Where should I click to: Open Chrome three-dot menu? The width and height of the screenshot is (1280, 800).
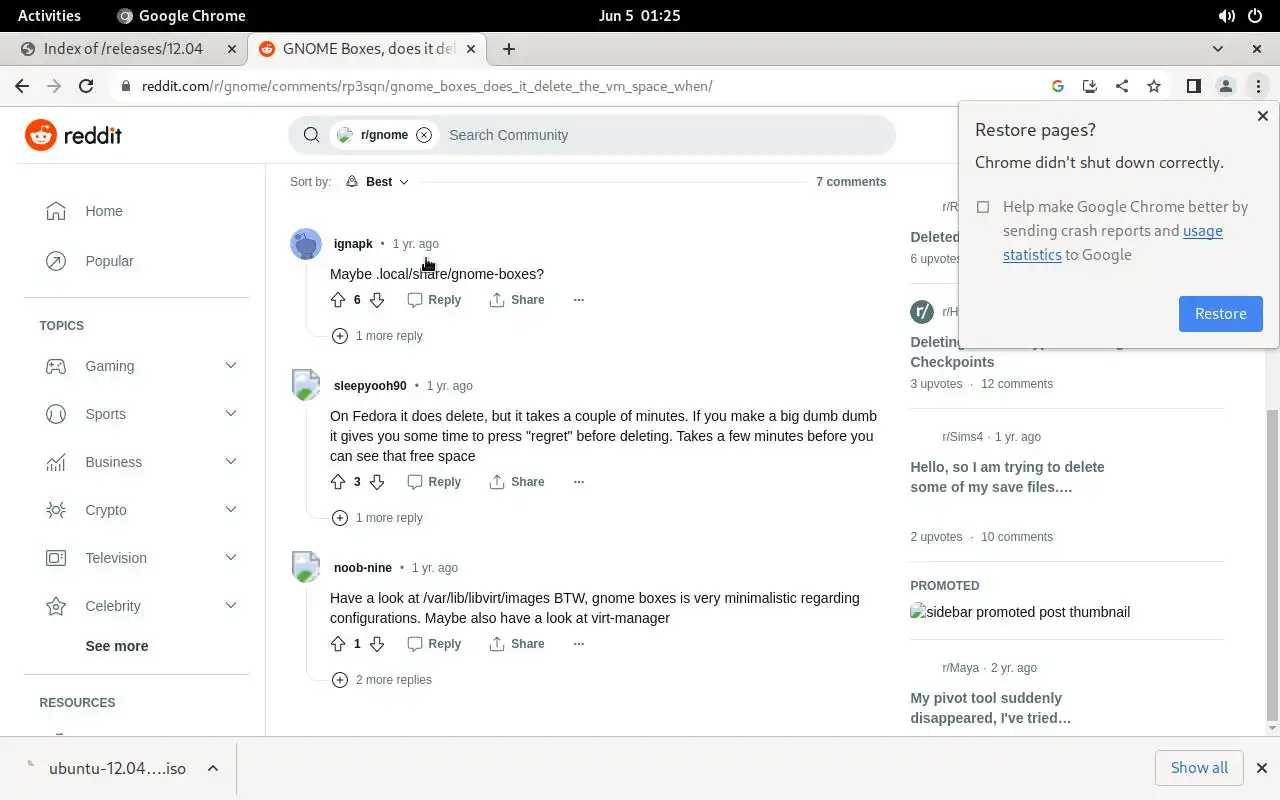[x=1258, y=86]
